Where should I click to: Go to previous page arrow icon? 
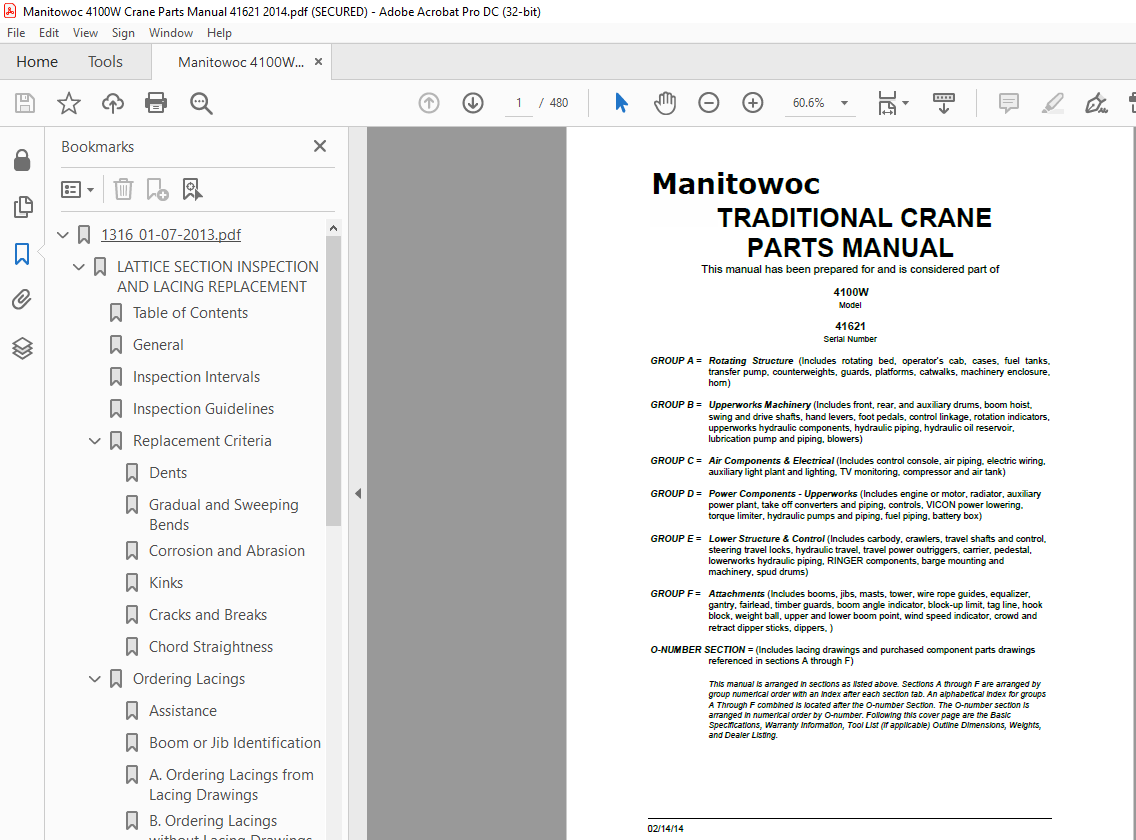(x=429, y=103)
